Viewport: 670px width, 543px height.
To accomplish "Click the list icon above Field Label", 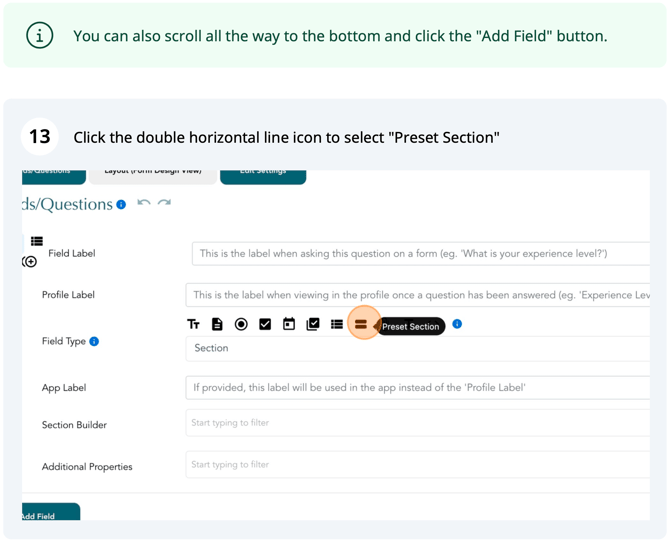I will pyautogui.click(x=37, y=241).
